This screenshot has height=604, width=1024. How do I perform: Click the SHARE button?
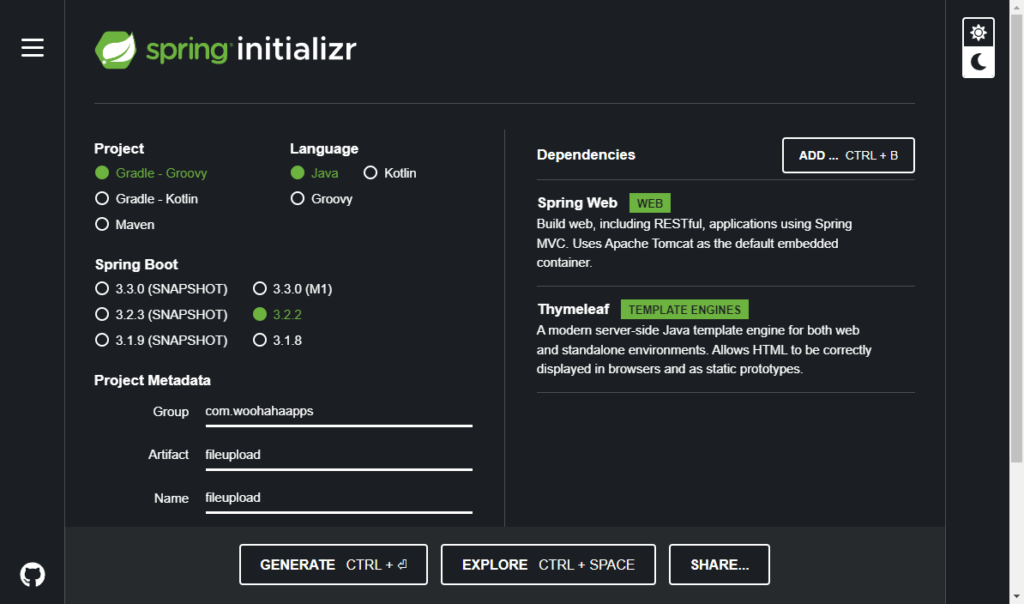click(719, 564)
